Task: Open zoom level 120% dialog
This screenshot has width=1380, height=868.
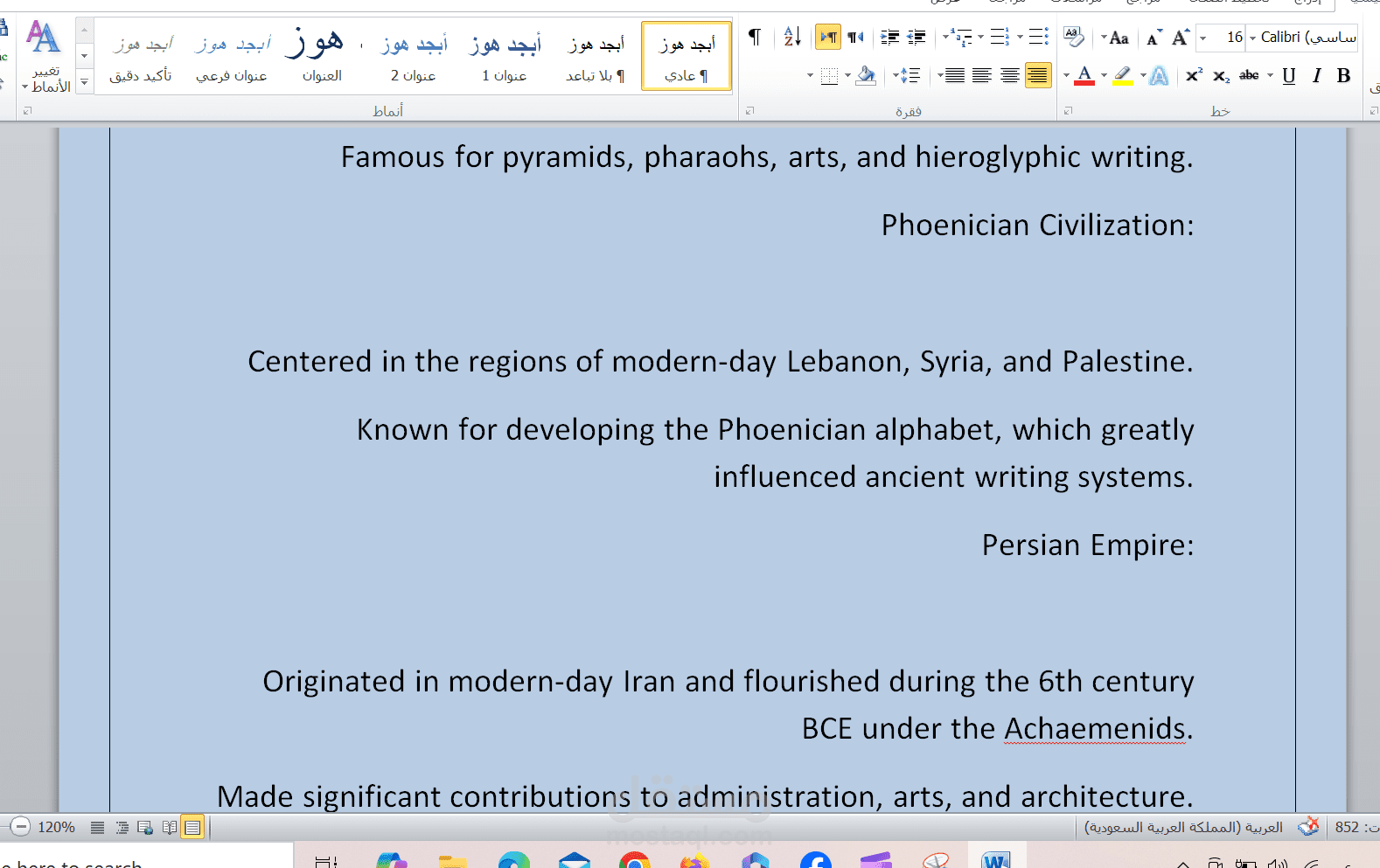Action: 56,827
